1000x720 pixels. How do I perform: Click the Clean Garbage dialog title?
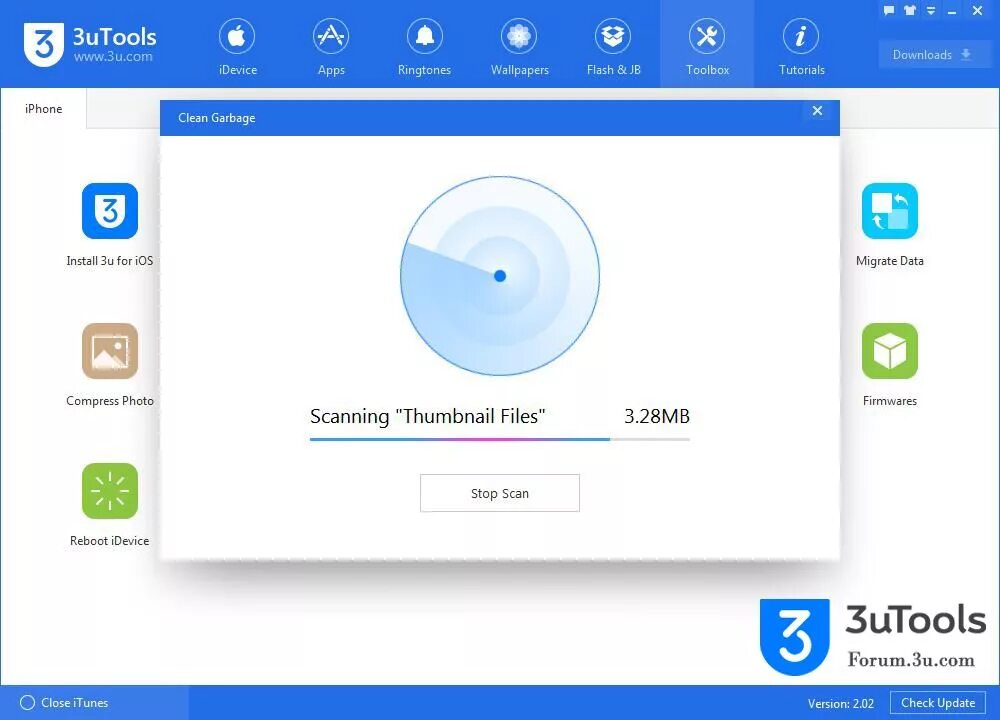click(216, 118)
